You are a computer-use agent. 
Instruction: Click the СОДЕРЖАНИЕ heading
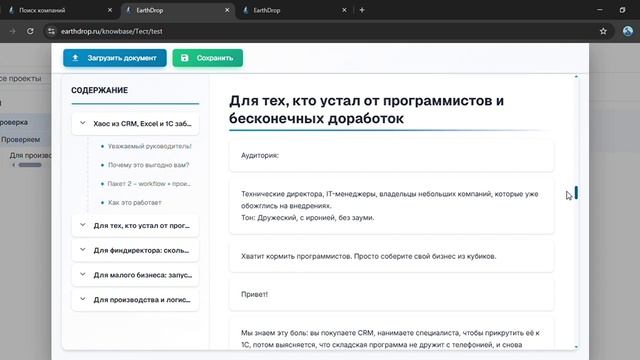[100, 90]
